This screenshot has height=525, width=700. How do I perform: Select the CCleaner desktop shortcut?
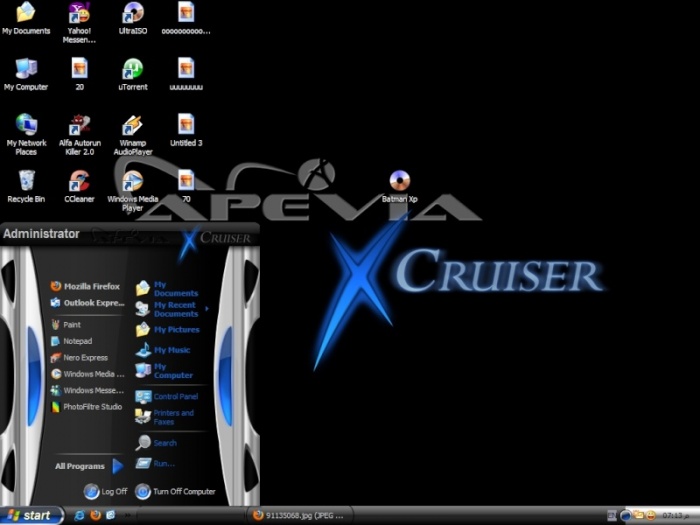pos(79,187)
